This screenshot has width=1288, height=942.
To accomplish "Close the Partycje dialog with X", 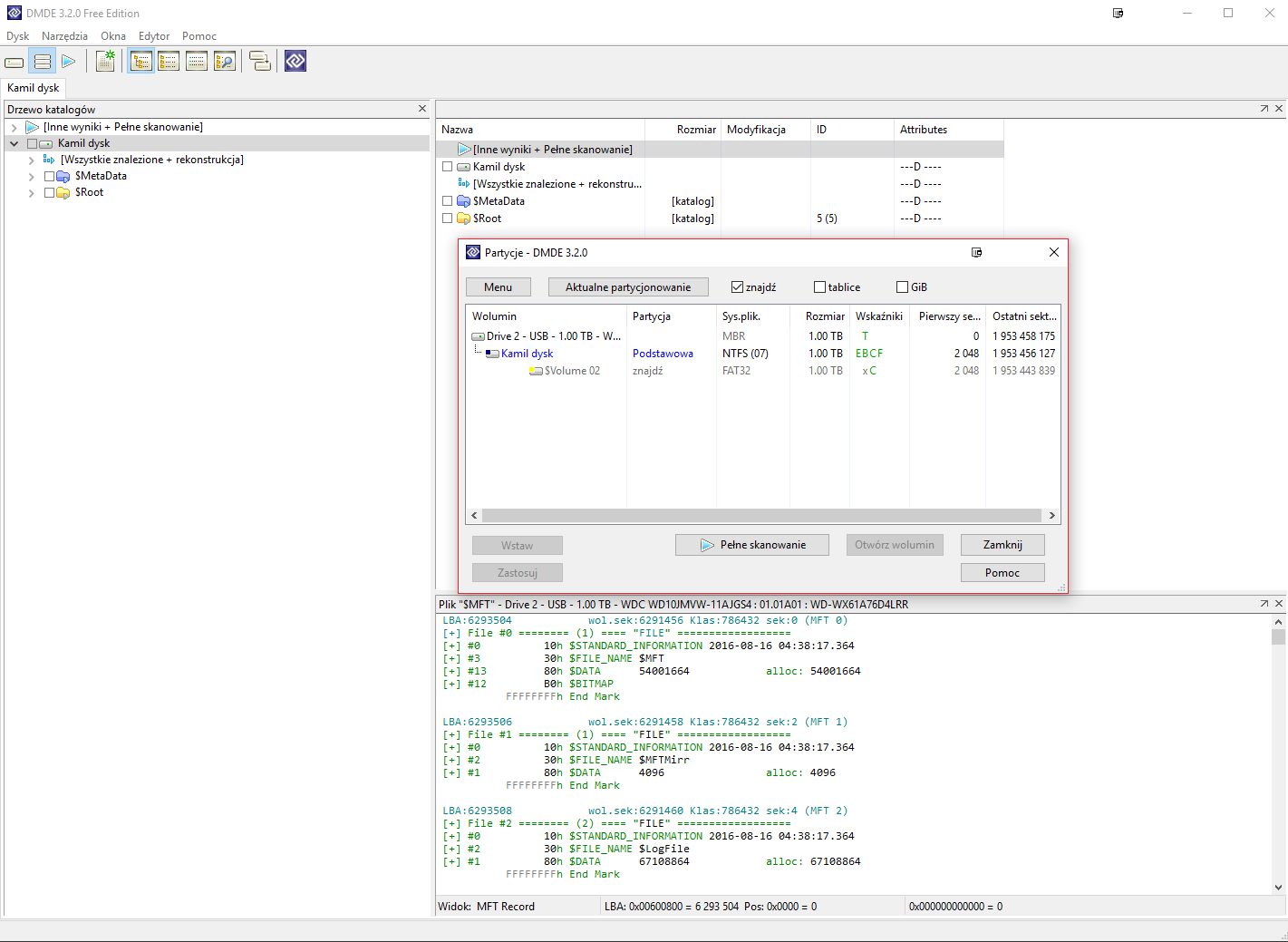I will click(1054, 252).
